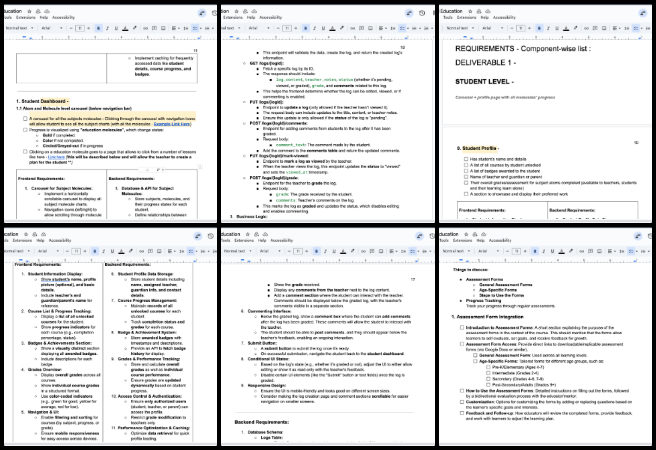The height and width of the screenshot is (450, 656).
Task: Pick highlight color in GET logs endpoint document toolbar
Action: [342, 28]
